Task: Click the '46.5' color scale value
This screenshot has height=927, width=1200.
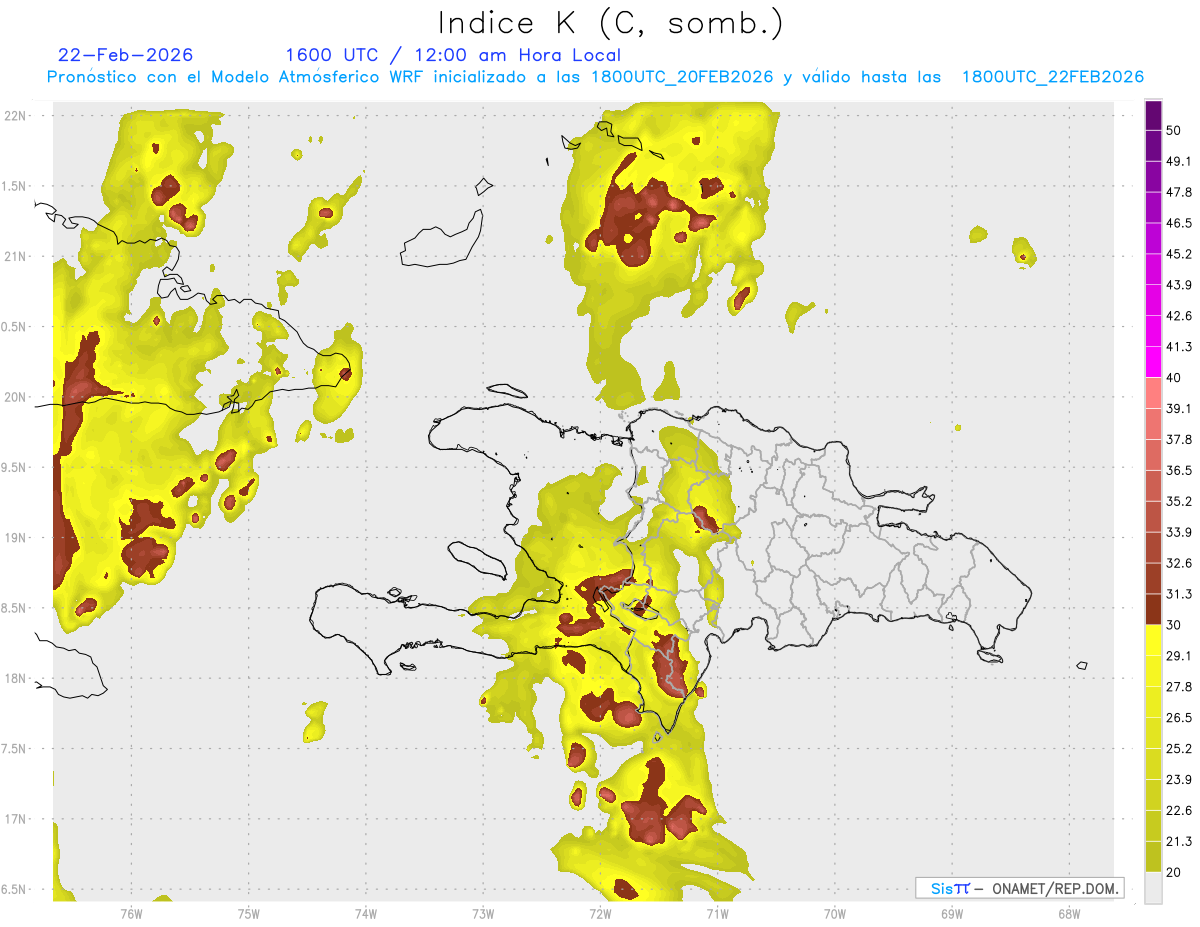Action: (1179, 223)
